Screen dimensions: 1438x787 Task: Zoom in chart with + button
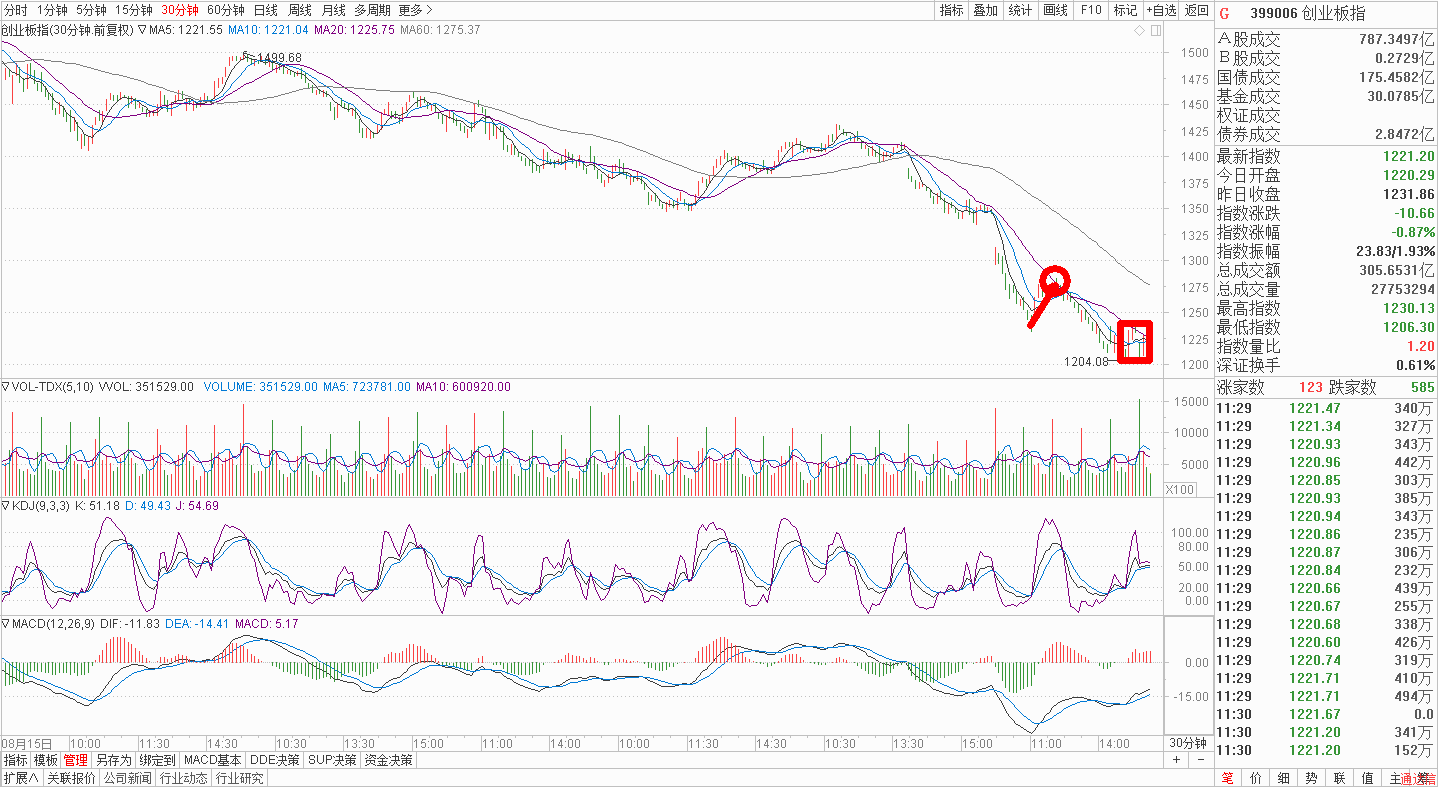coord(1177,760)
